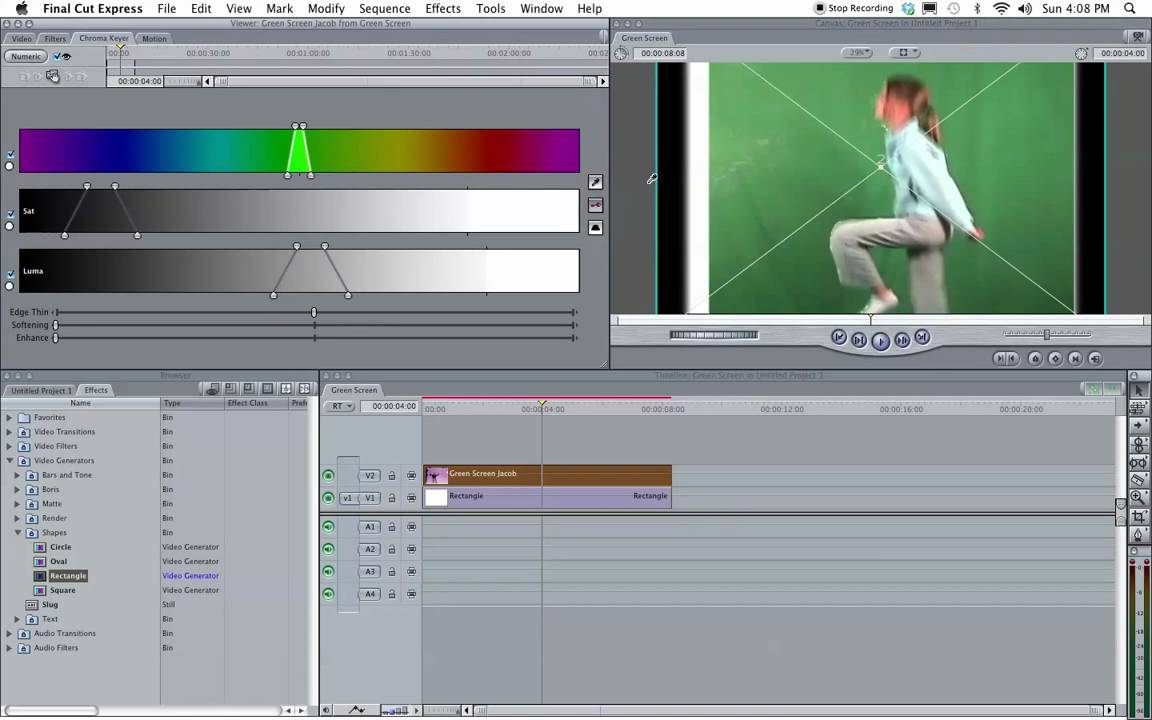1152x720 pixels.
Task: Select the Zoom magnifier tool
Action: [1138, 497]
